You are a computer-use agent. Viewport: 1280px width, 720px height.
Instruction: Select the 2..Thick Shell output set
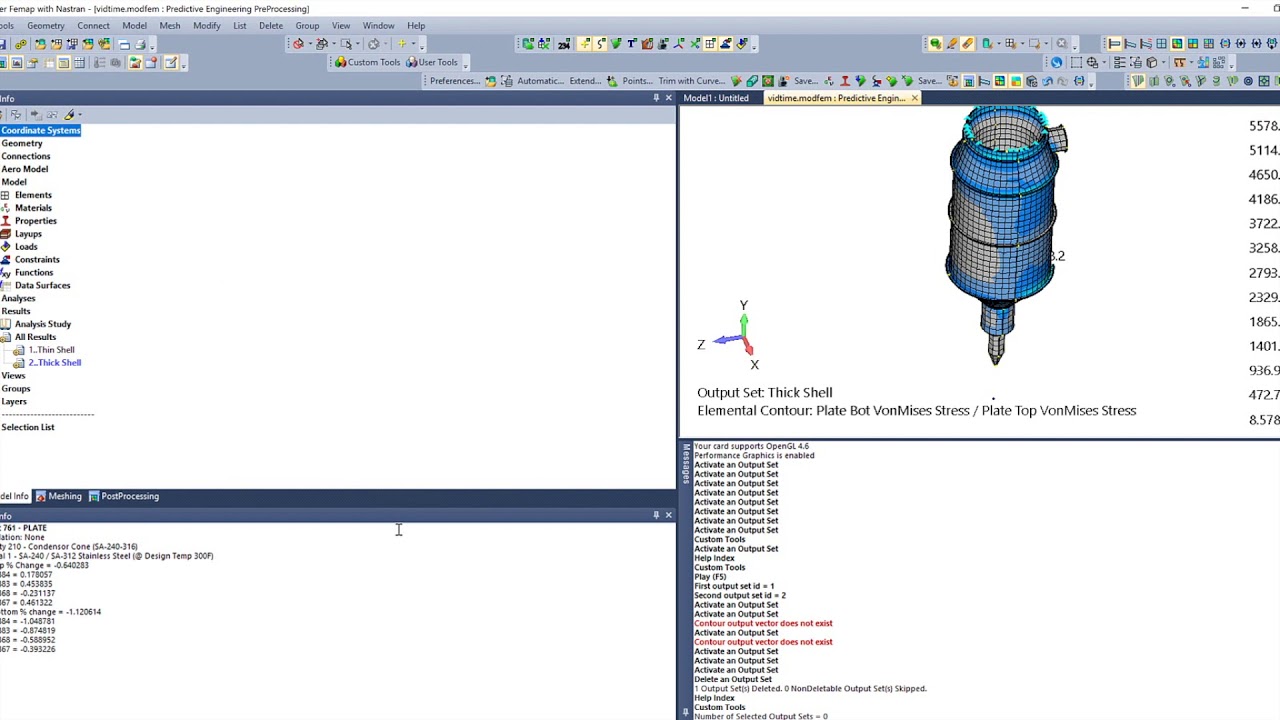coord(54,363)
